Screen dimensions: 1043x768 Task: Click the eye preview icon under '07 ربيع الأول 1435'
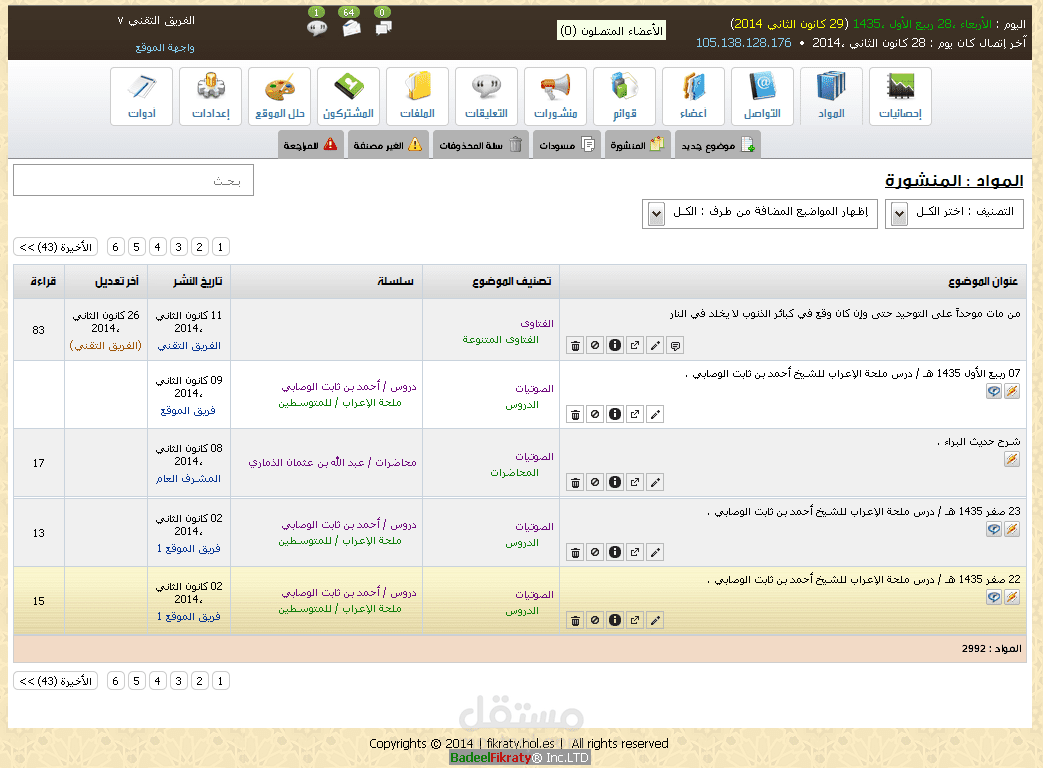[994, 391]
